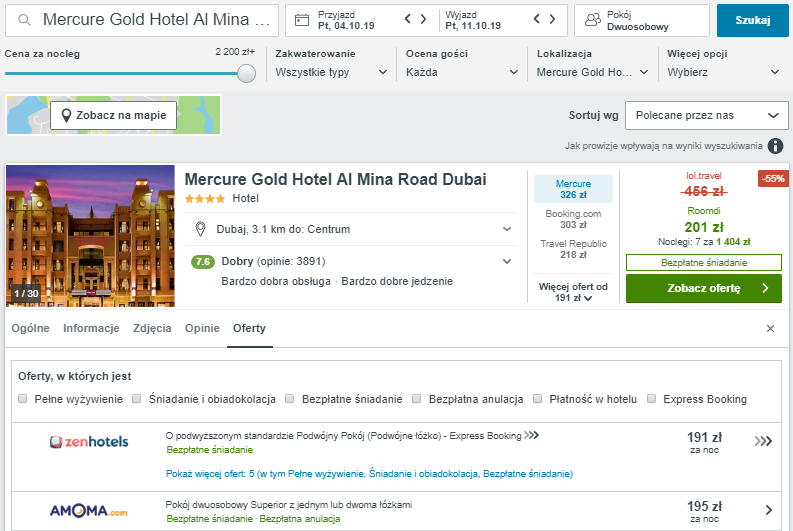Open Ocena gości dropdown
793x531 pixels.
coord(462,72)
